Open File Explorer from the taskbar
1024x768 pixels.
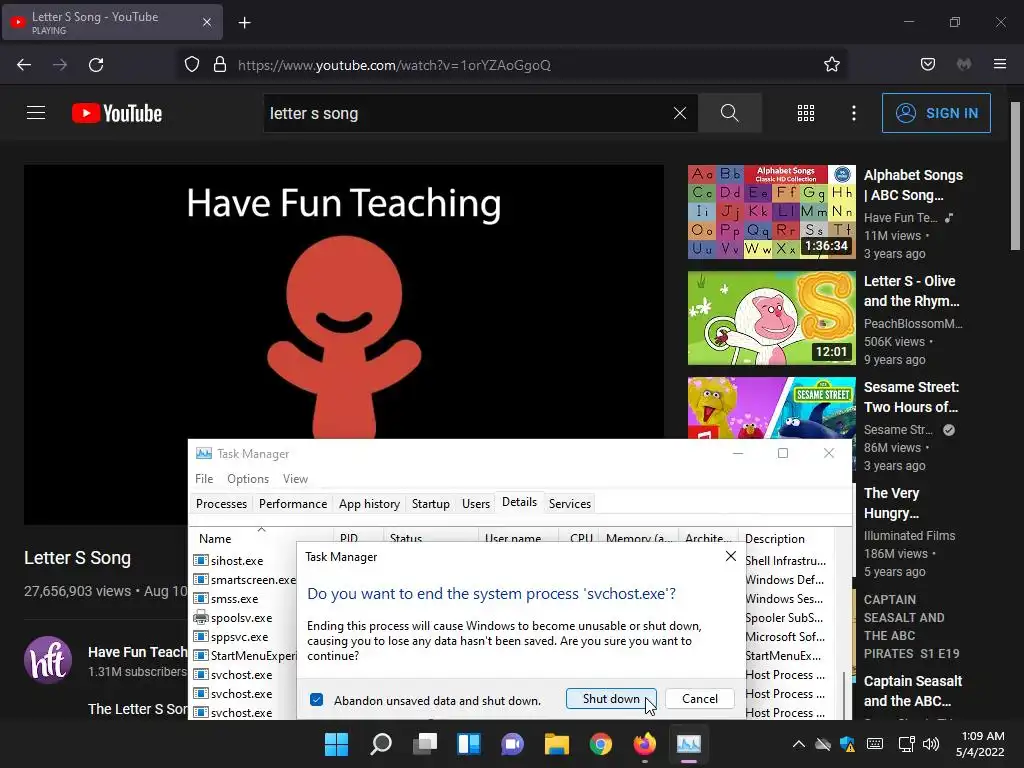(557, 744)
